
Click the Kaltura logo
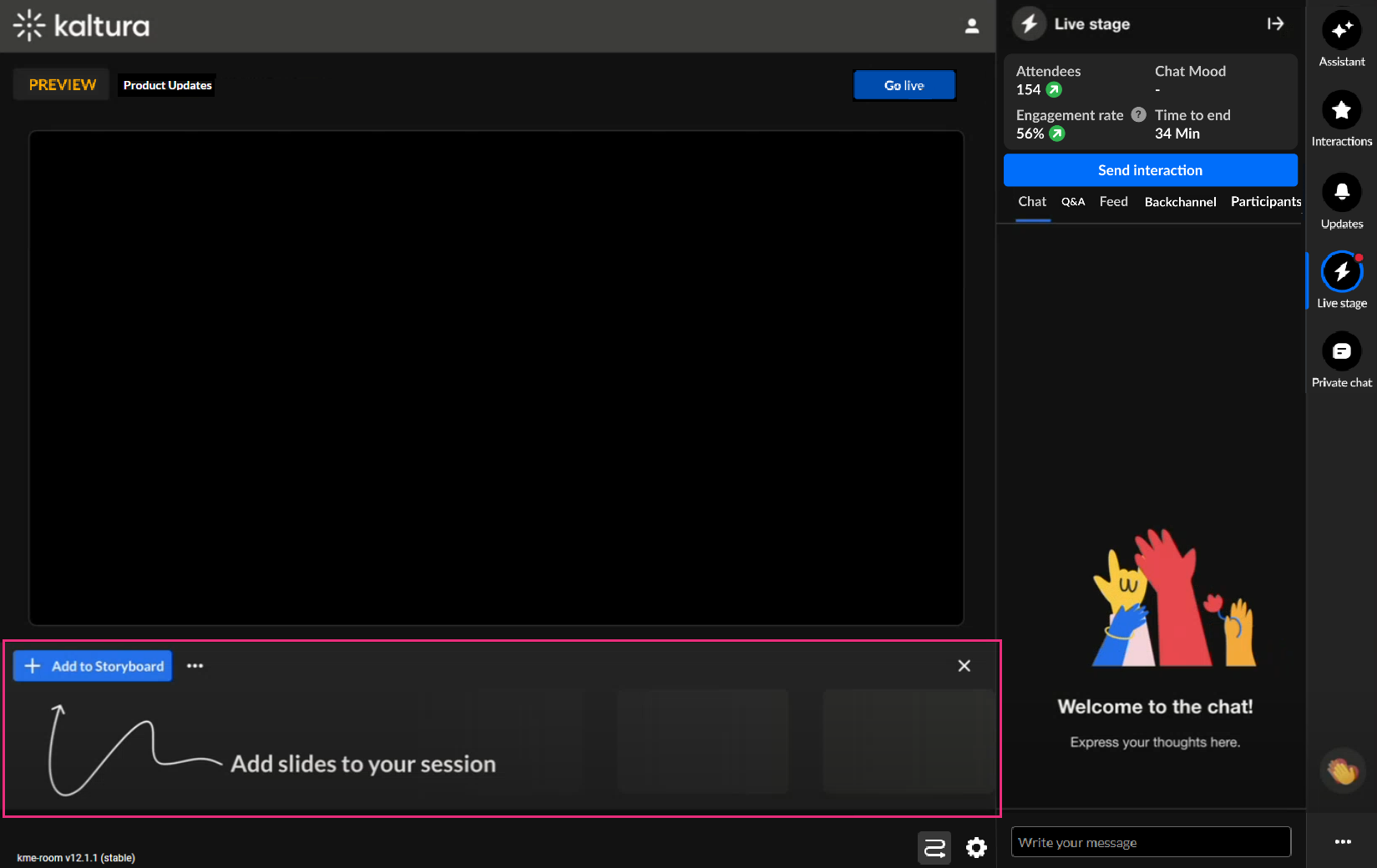82,26
